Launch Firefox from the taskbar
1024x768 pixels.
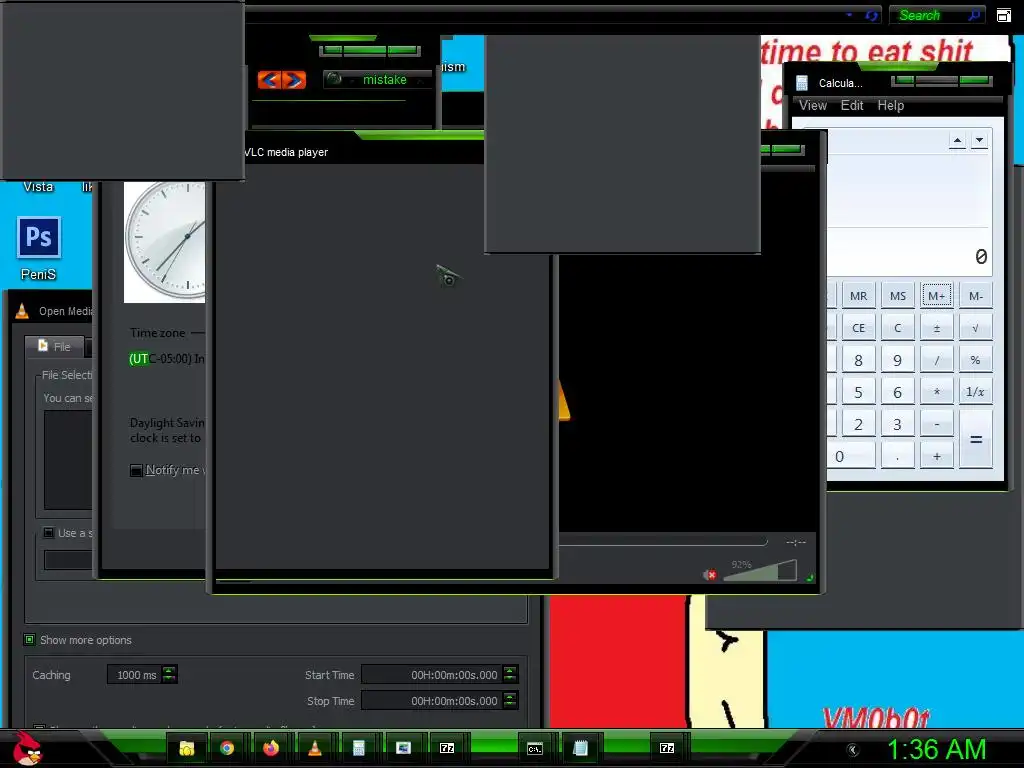(x=271, y=748)
